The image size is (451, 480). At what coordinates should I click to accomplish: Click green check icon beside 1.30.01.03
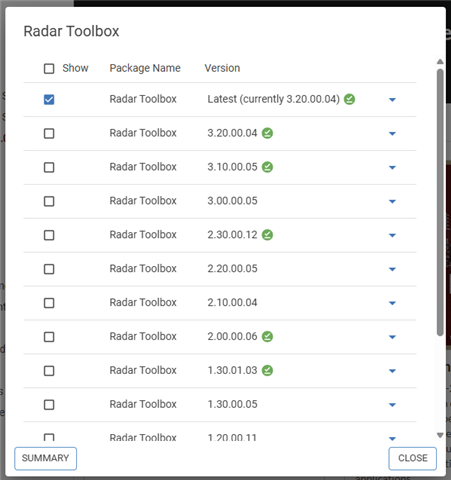[267, 370]
